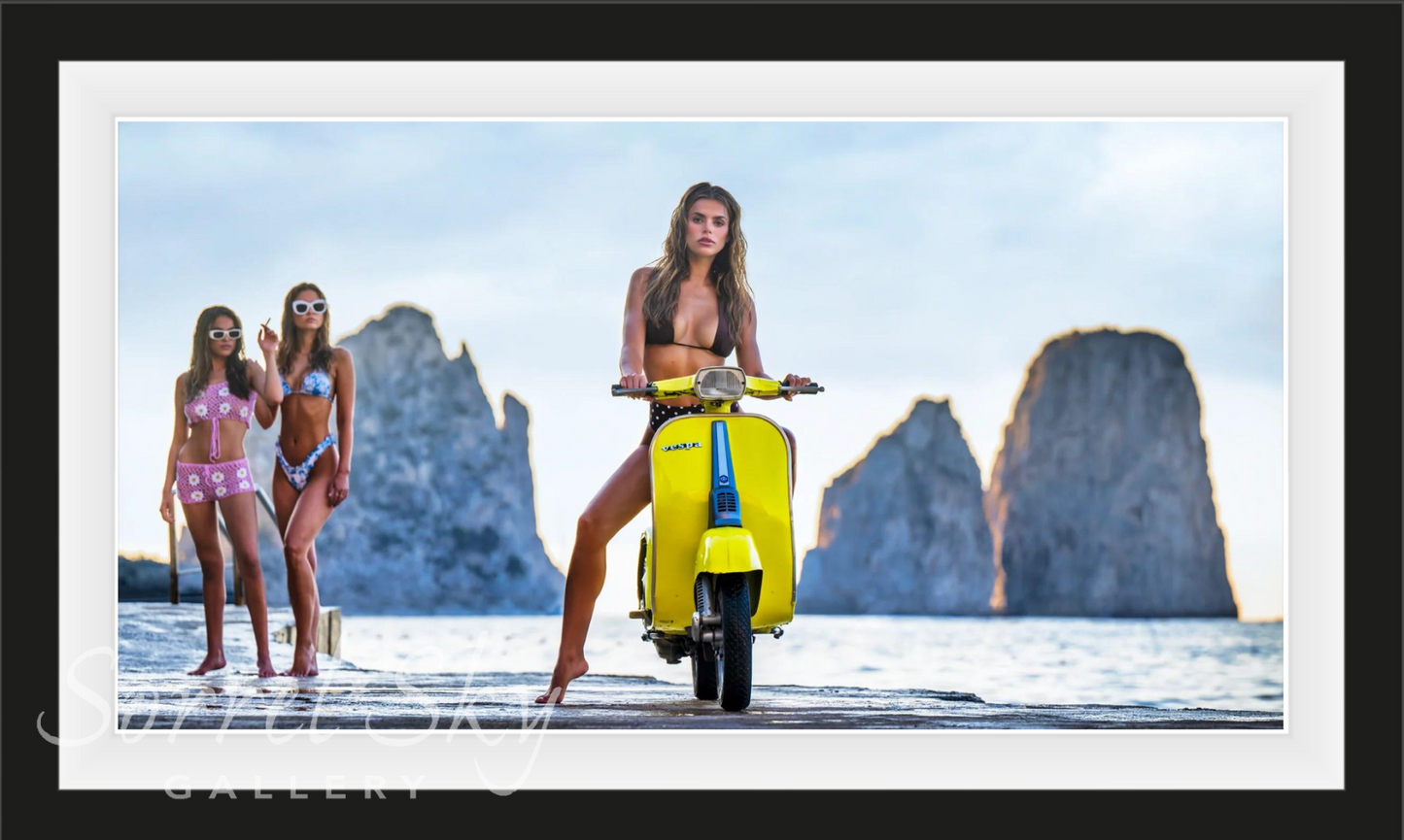Image resolution: width=1404 pixels, height=840 pixels.
Task: Click the scooter's headlight
Action: click(x=720, y=384)
